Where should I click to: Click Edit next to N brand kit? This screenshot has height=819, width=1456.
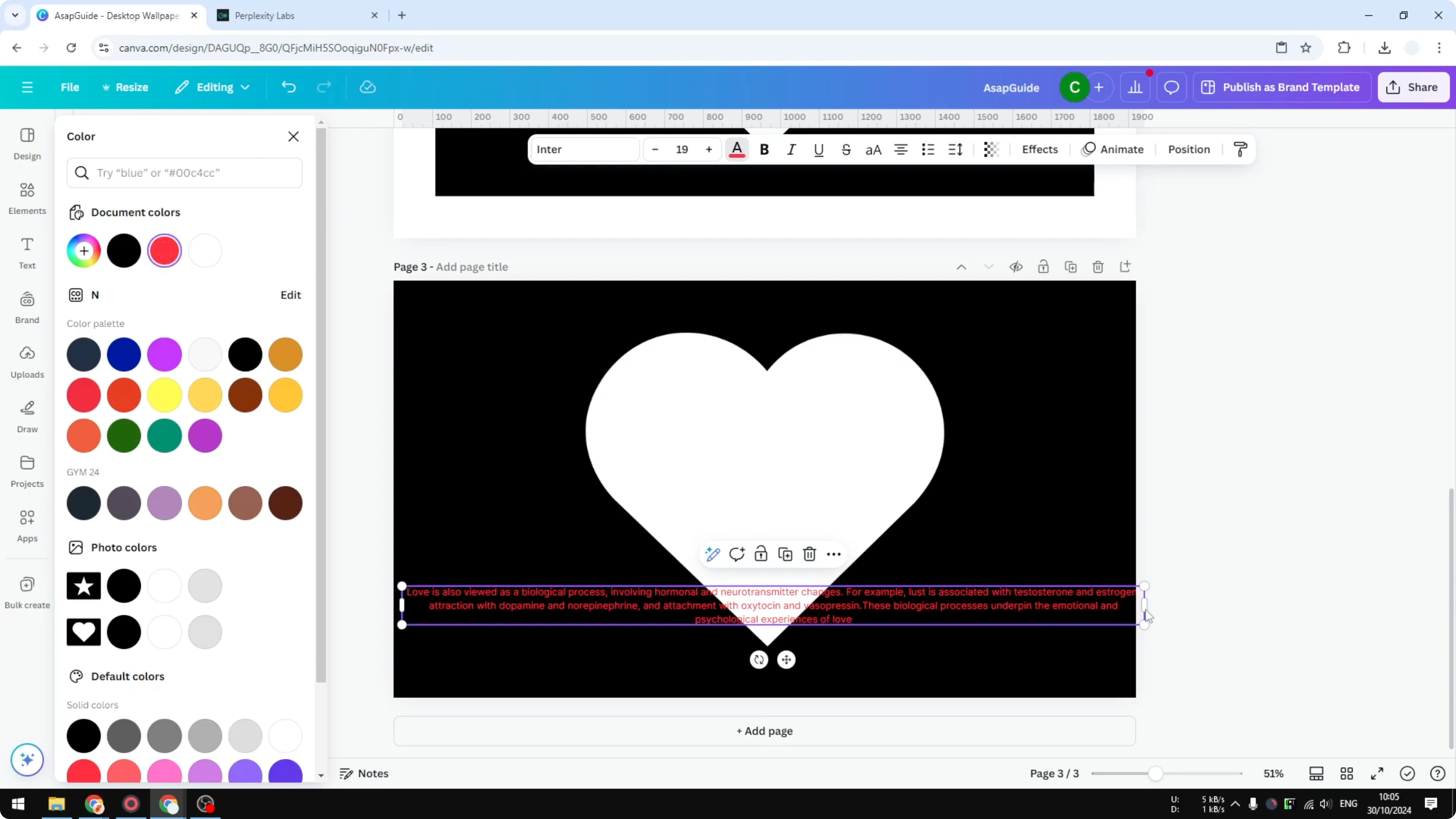[290, 295]
